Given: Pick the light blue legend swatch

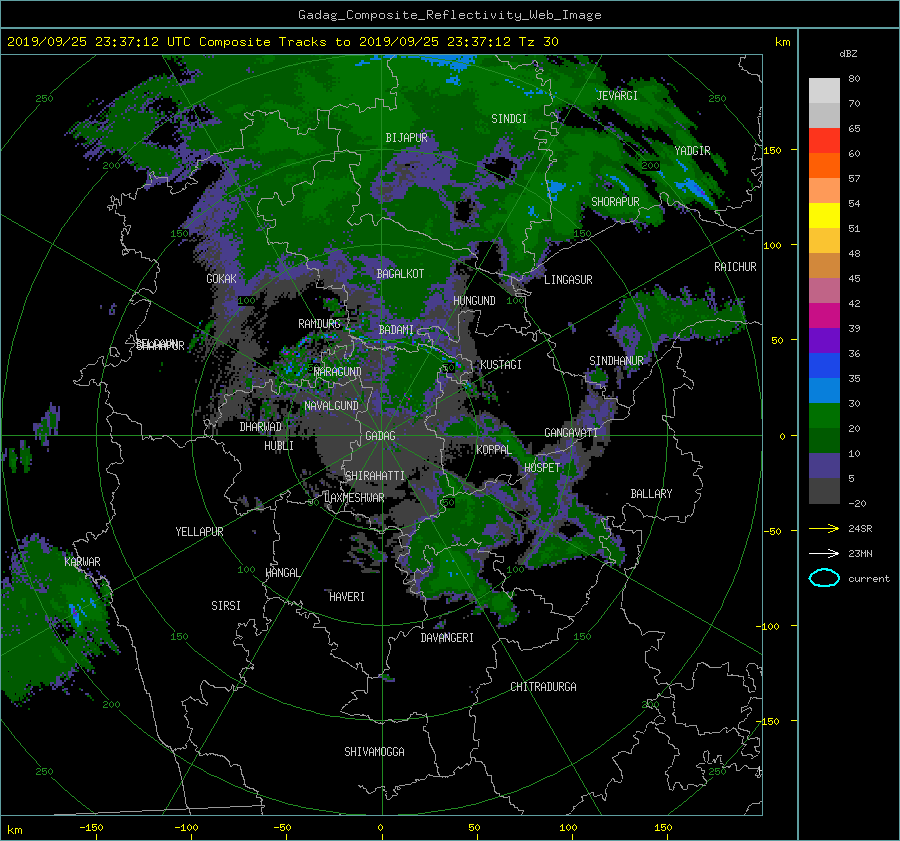Looking at the screenshot, I should 824,390.
